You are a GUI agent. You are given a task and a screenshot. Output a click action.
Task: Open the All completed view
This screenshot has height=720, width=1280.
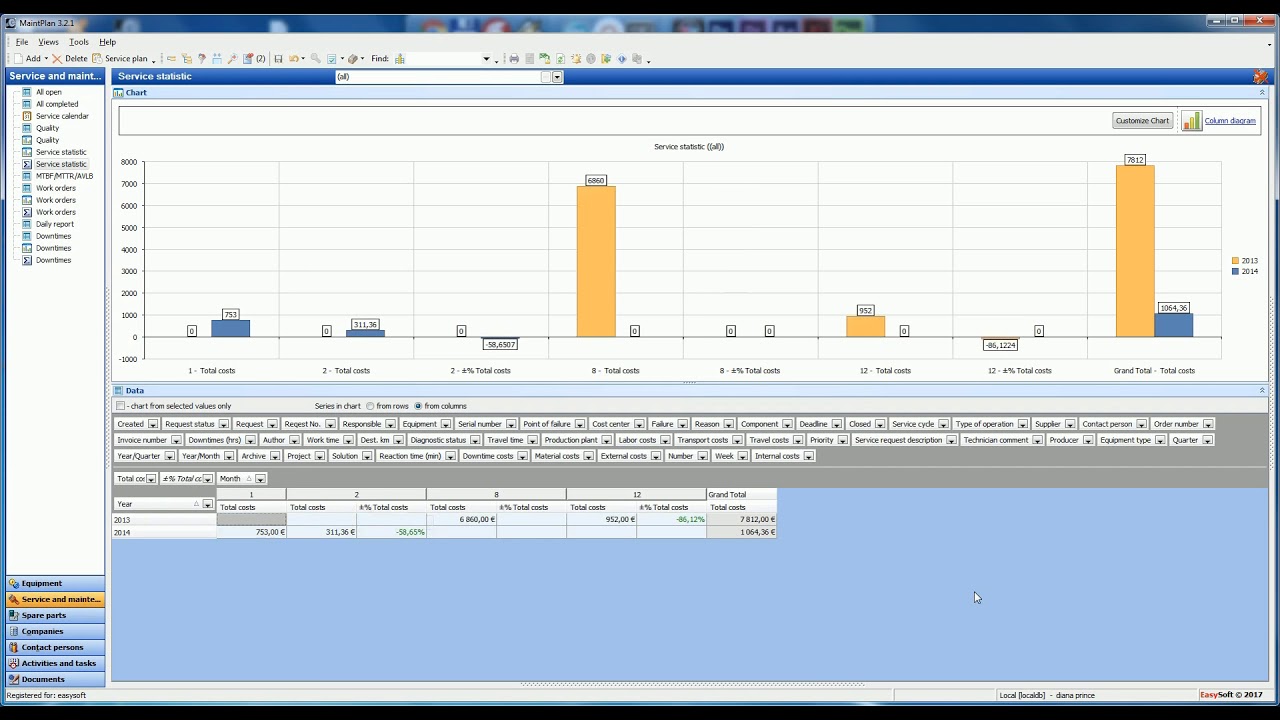57,104
